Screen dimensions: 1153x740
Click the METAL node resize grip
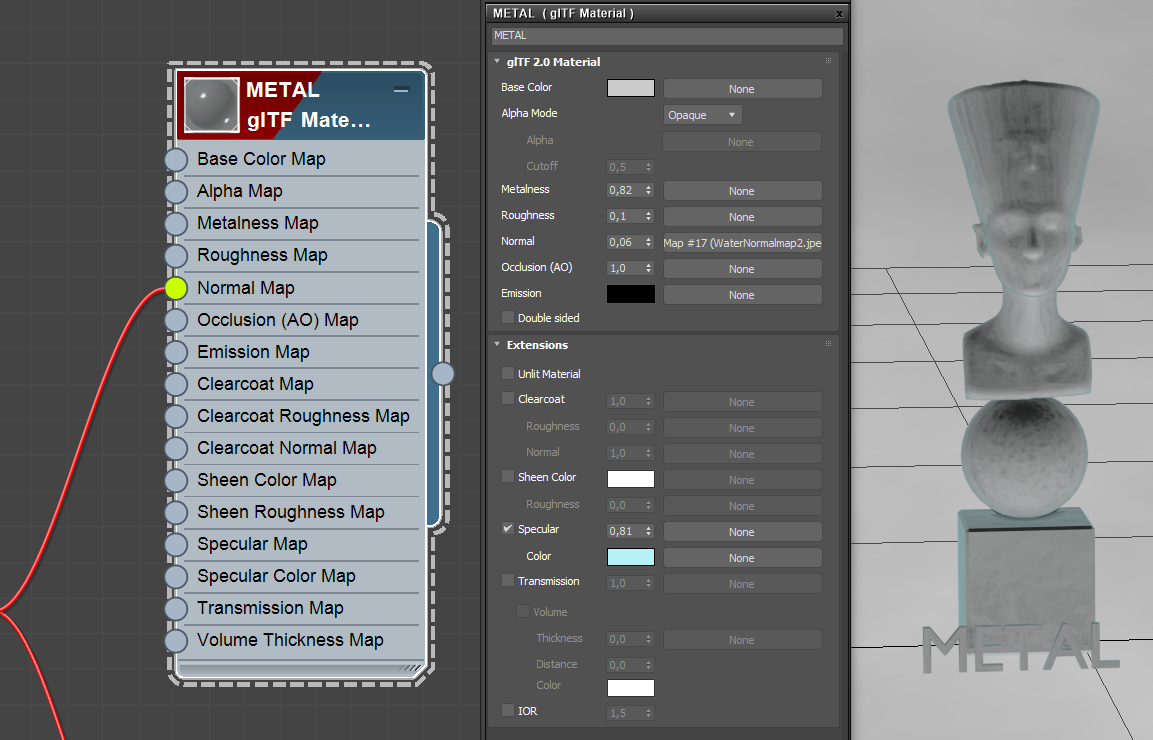[410, 669]
